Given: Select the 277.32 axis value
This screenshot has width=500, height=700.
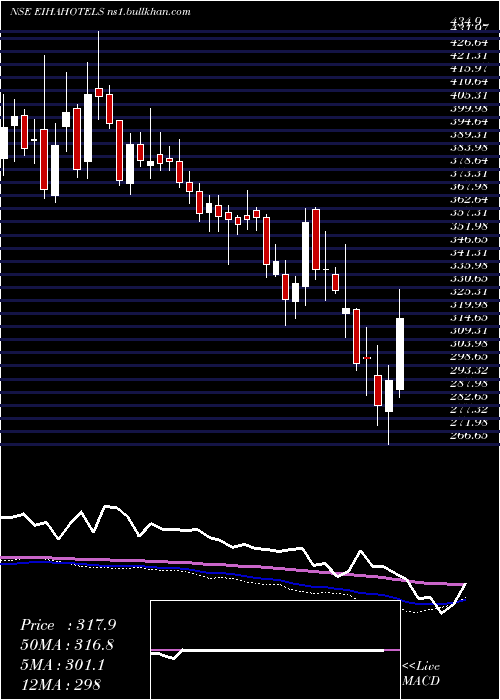Looking at the screenshot, I should (467, 408).
